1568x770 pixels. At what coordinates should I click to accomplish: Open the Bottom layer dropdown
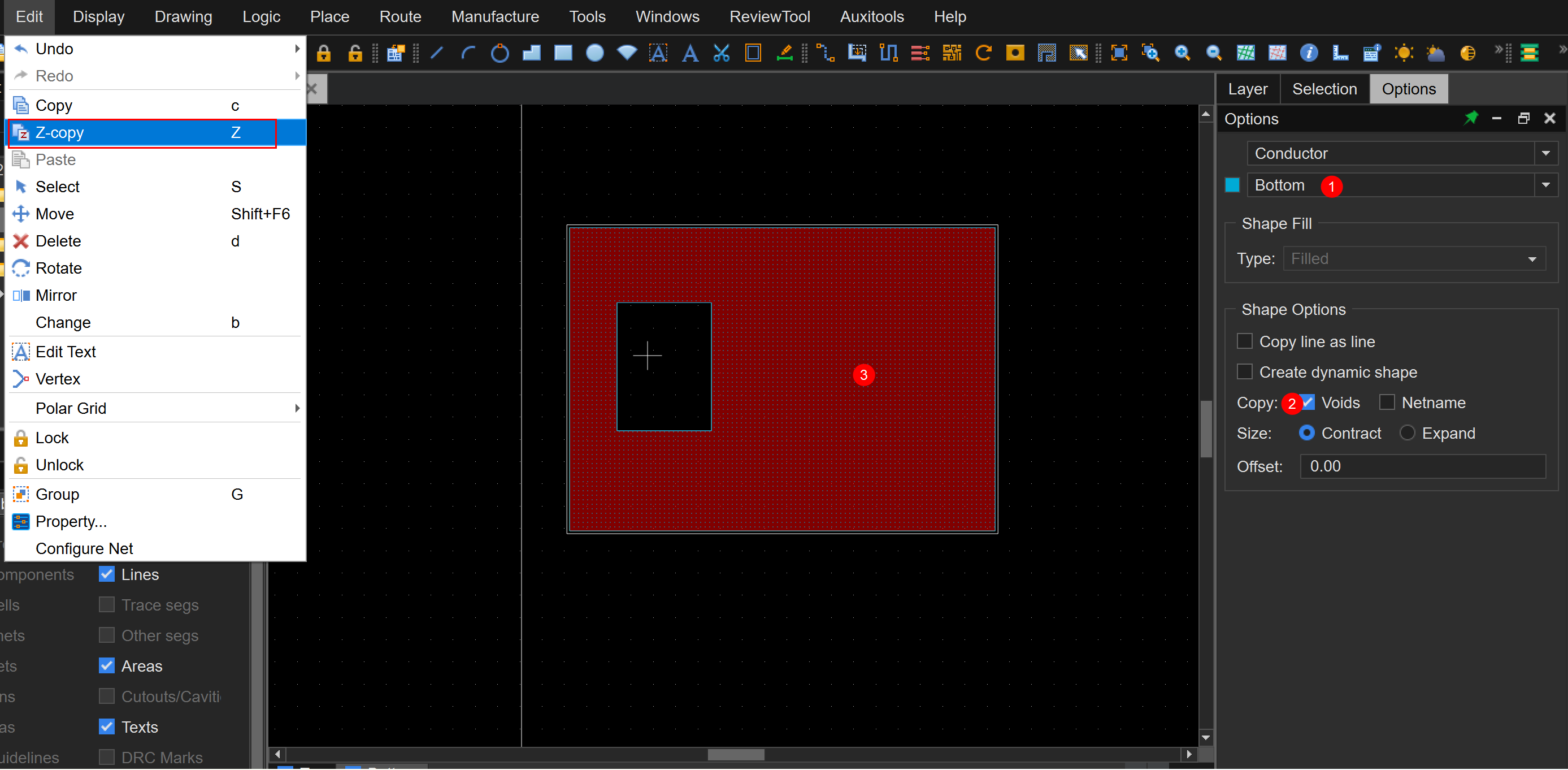click(x=1545, y=185)
